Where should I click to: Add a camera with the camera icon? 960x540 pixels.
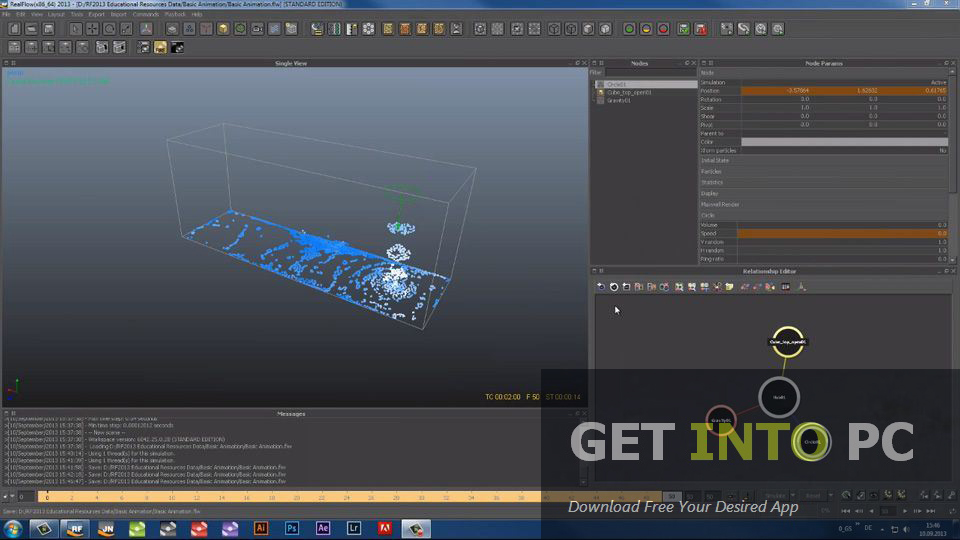257,29
